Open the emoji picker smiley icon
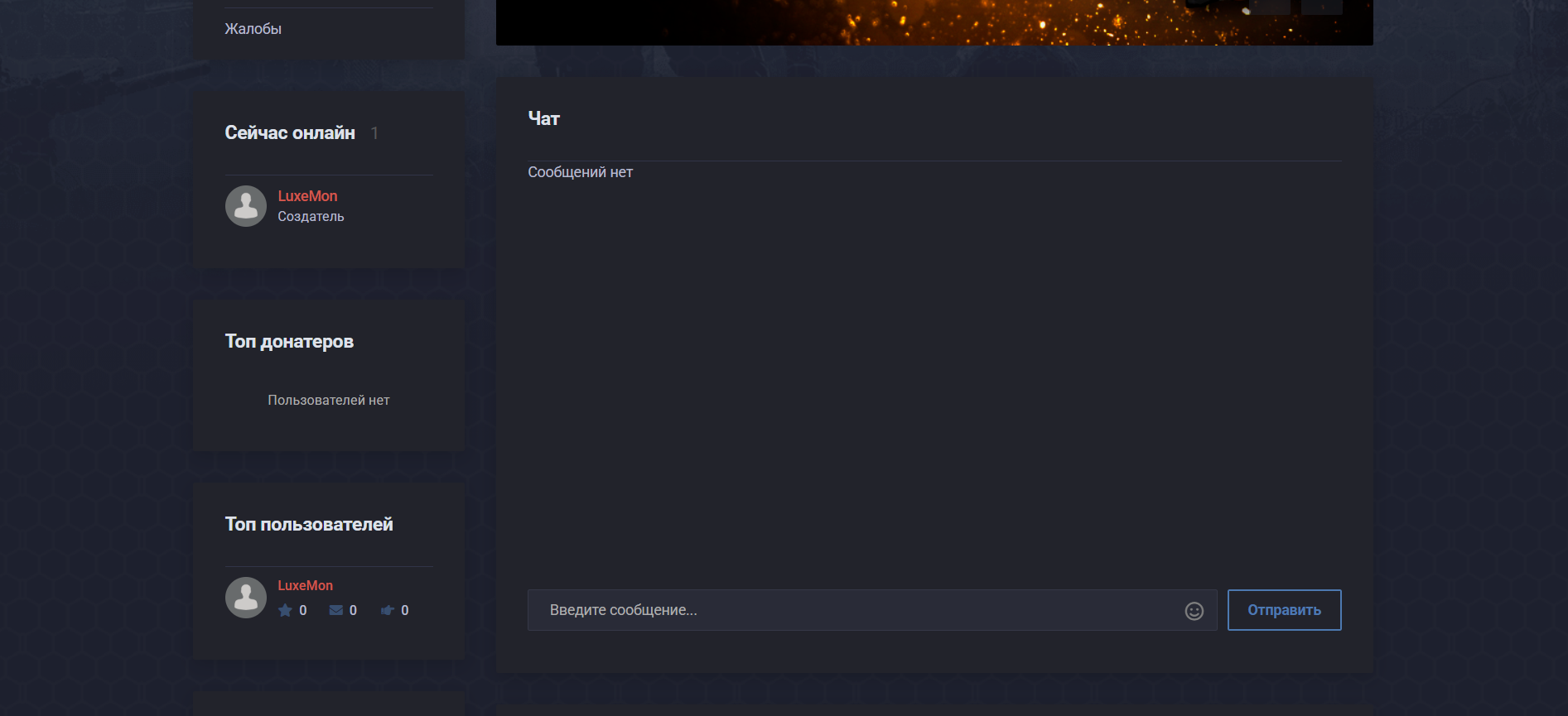The width and height of the screenshot is (1568, 716). [x=1194, y=611]
